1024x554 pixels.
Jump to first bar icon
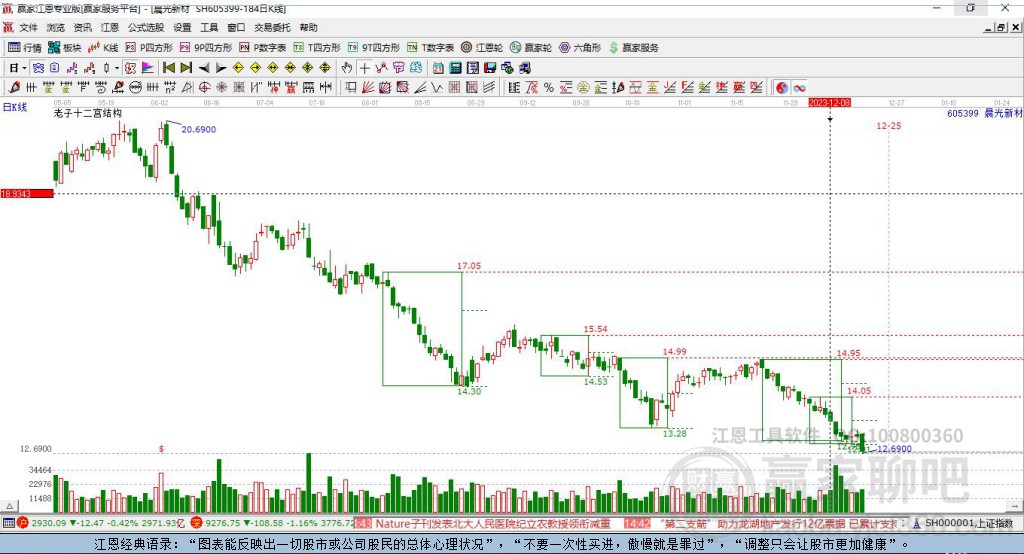(168, 68)
